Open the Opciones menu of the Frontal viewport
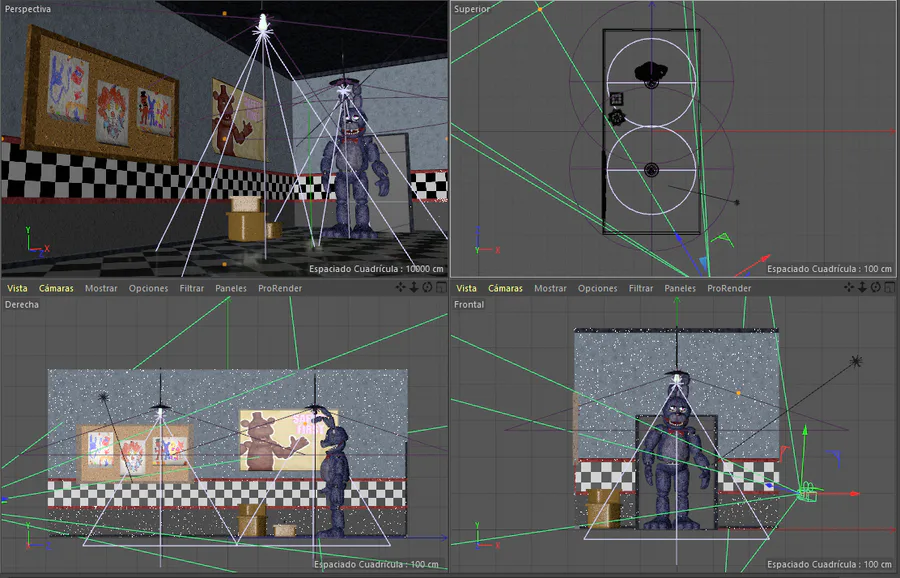 tap(598, 288)
